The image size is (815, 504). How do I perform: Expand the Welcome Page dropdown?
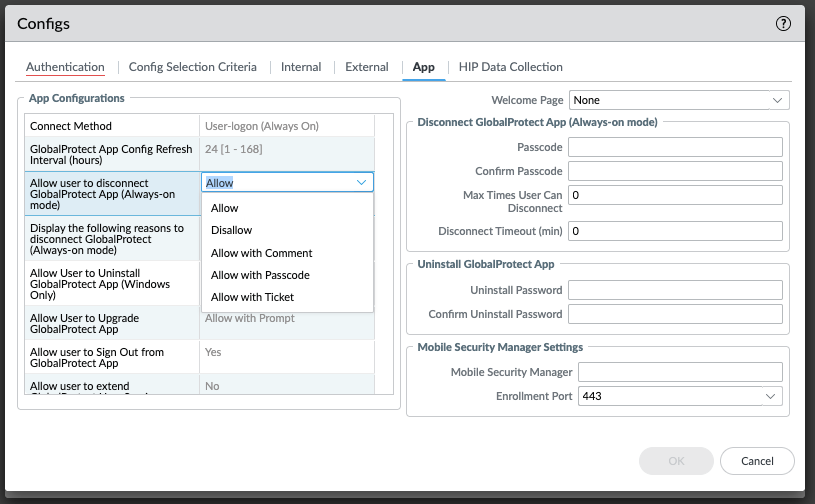click(x=777, y=100)
